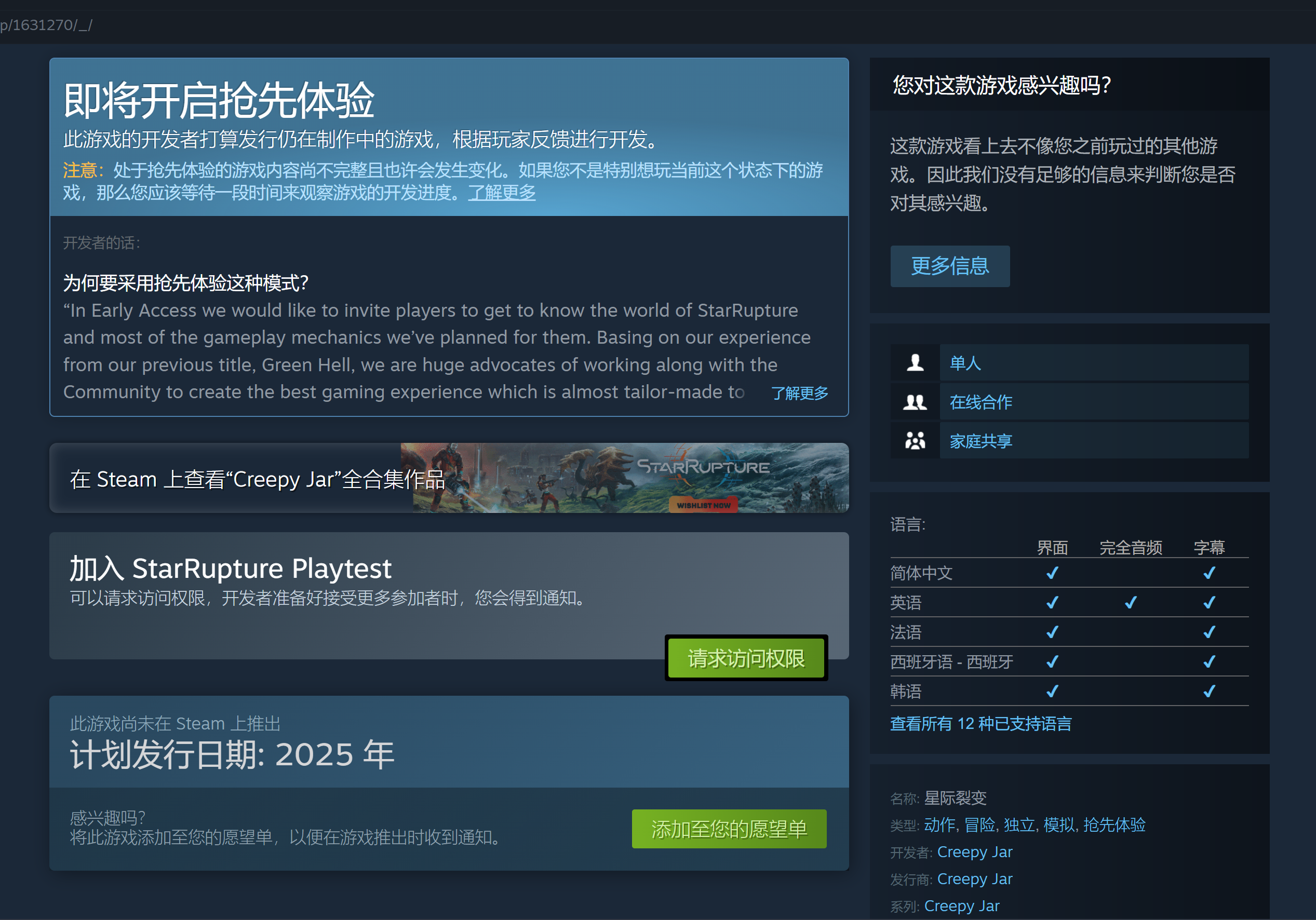This screenshot has width=1316, height=920.
Task: Open the 独立 genre link
Action: click(1019, 825)
